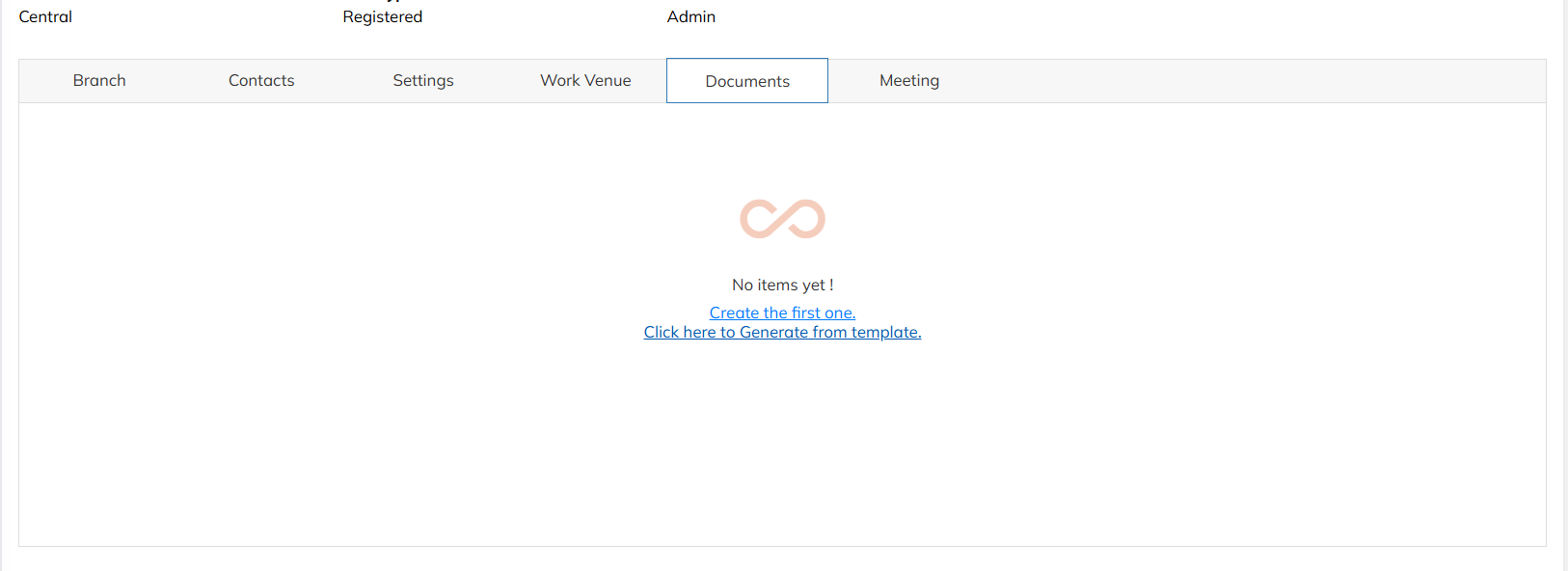This screenshot has width=1568, height=571.
Task: Click the 'Create the first one' link
Action: [x=782, y=313]
